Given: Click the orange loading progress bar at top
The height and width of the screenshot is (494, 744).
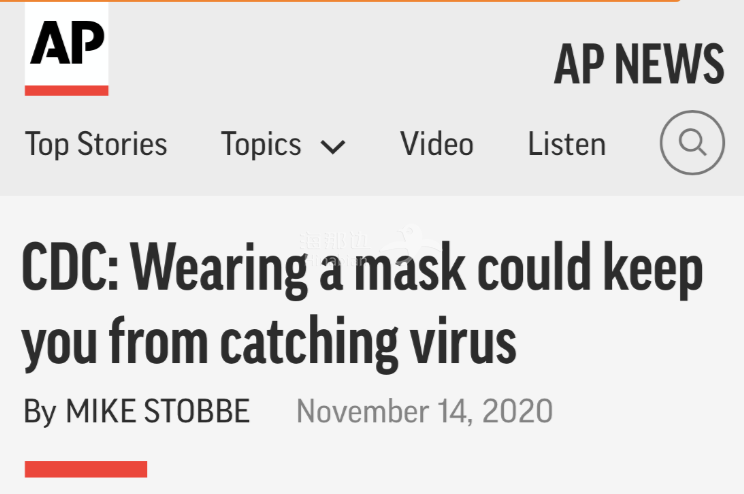Looking at the screenshot, I should (340, 1).
